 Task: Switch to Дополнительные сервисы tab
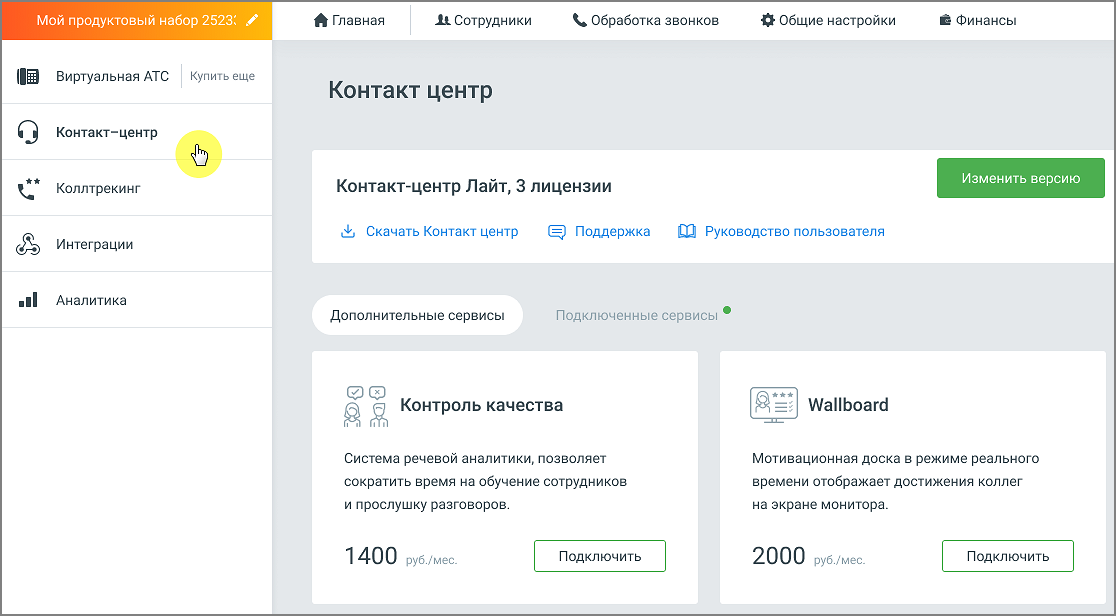[x=417, y=315]
